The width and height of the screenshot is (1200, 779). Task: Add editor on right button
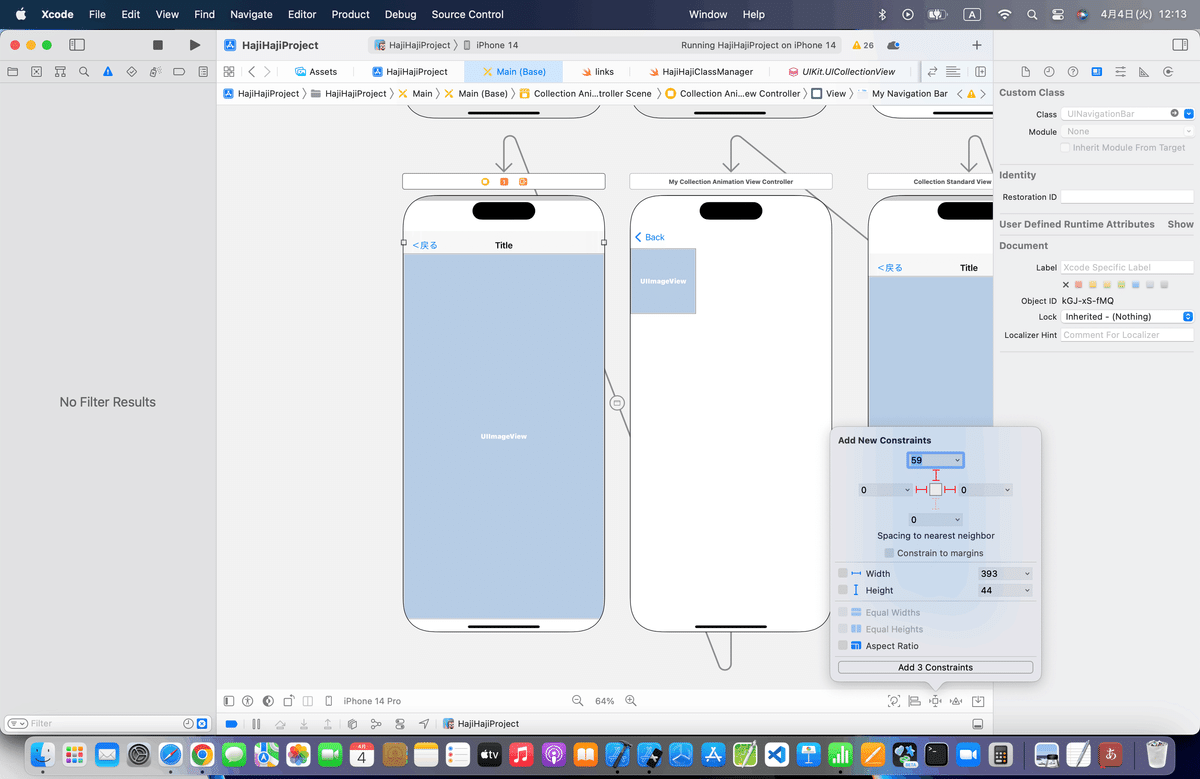(981, 72)
